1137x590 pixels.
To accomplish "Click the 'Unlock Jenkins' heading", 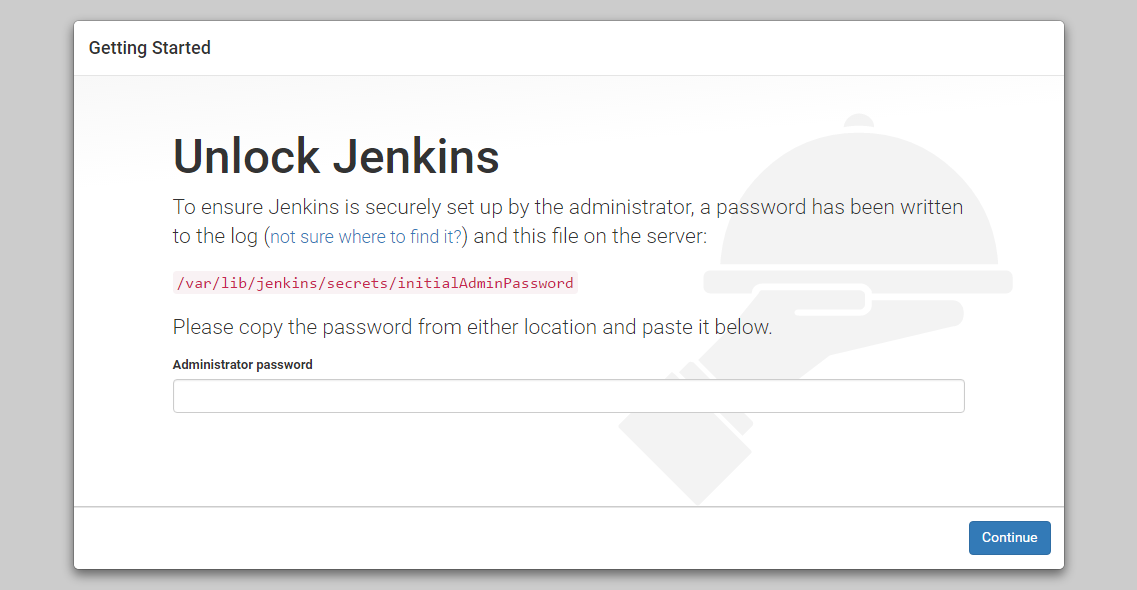I will coord(335,156).
